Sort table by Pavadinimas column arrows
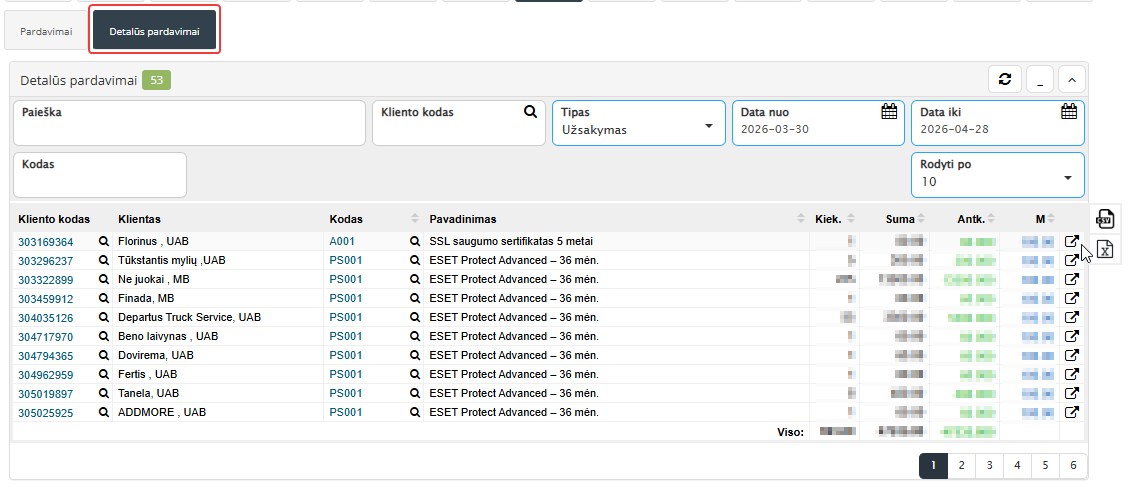 coord(801,219)
